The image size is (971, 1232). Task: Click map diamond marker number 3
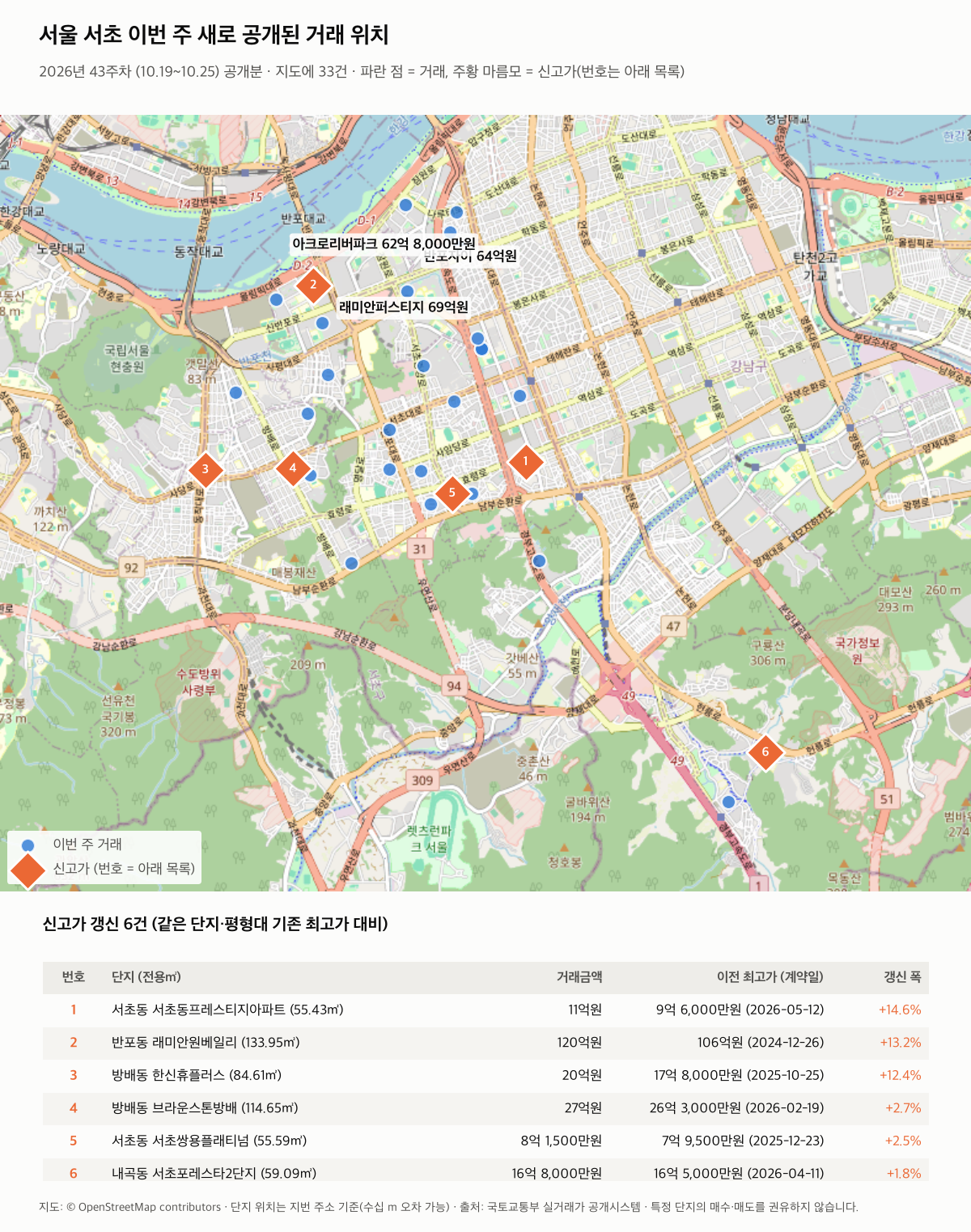click(205, 469)
